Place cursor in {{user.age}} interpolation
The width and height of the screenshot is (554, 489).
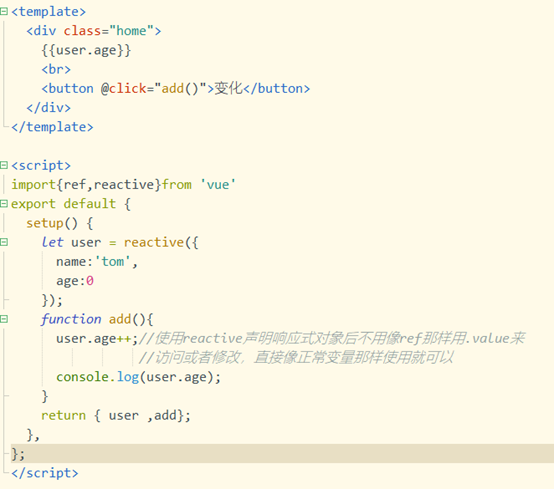click(86, 50)
